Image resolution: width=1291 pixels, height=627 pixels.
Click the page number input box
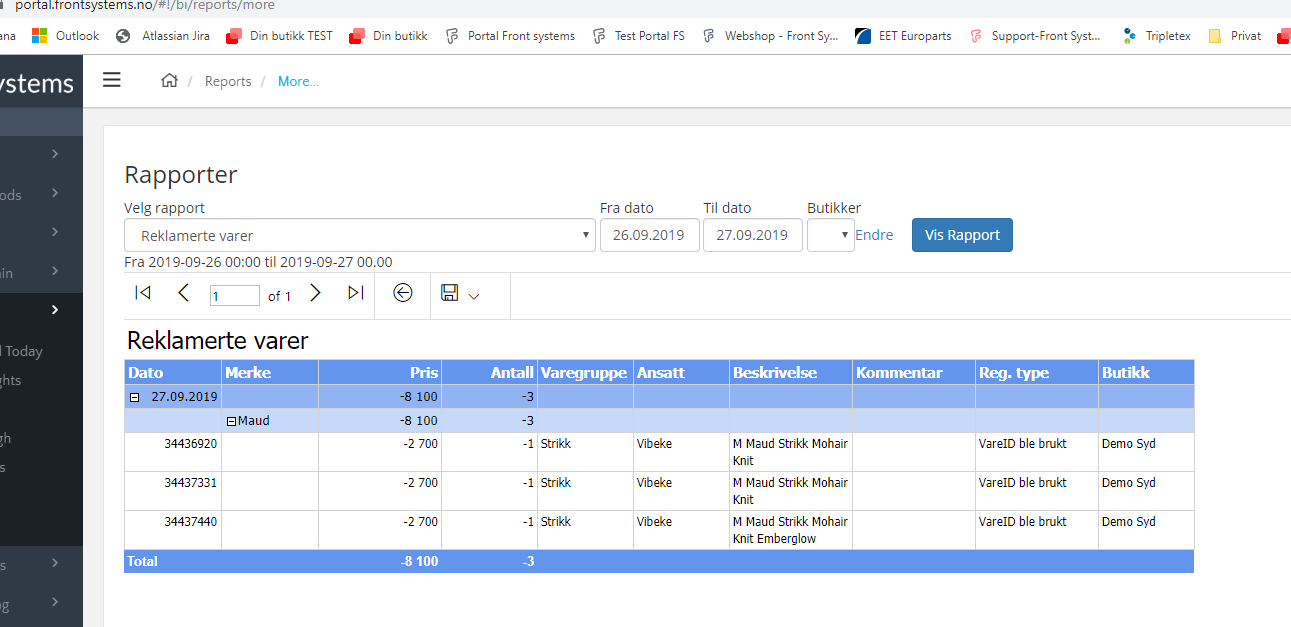click(235, 296)
